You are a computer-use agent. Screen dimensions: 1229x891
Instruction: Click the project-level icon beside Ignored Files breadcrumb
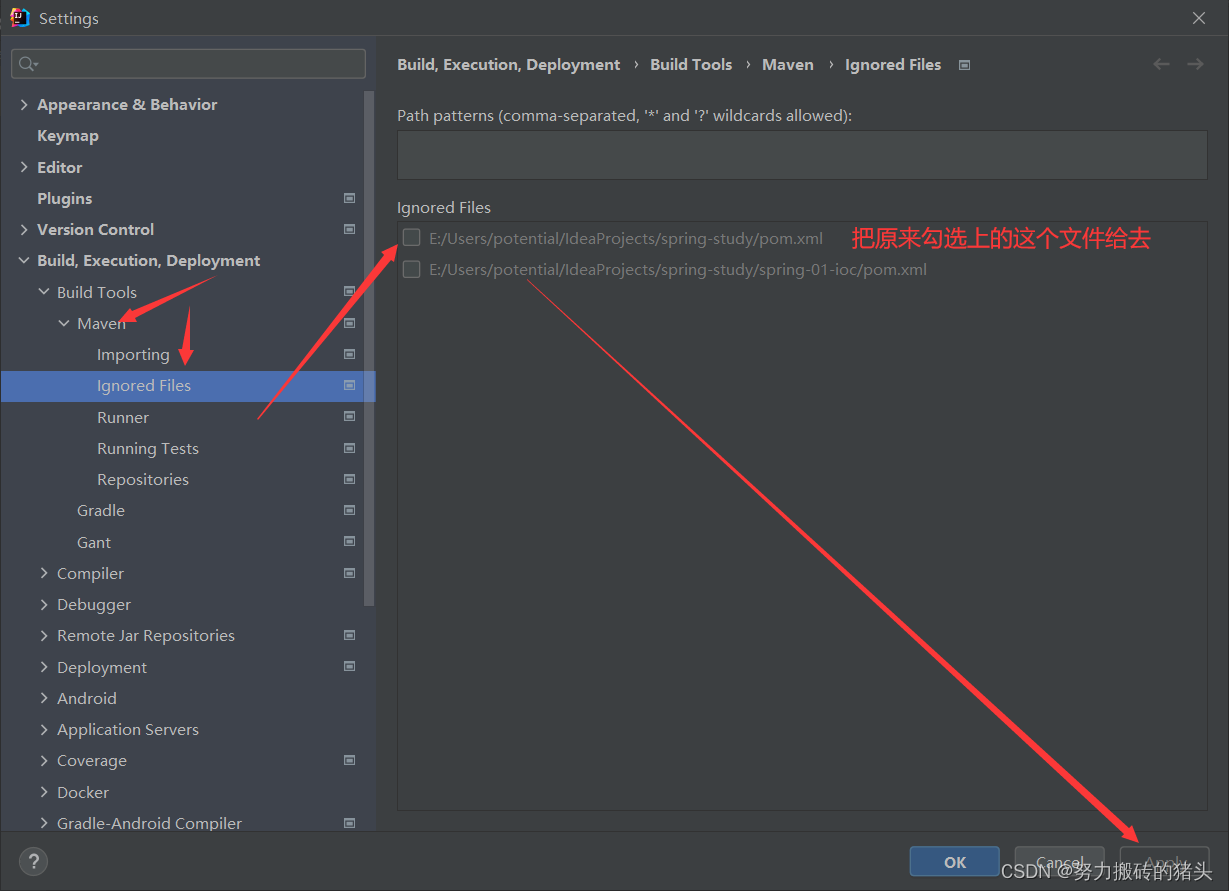(x=964, y=65)
